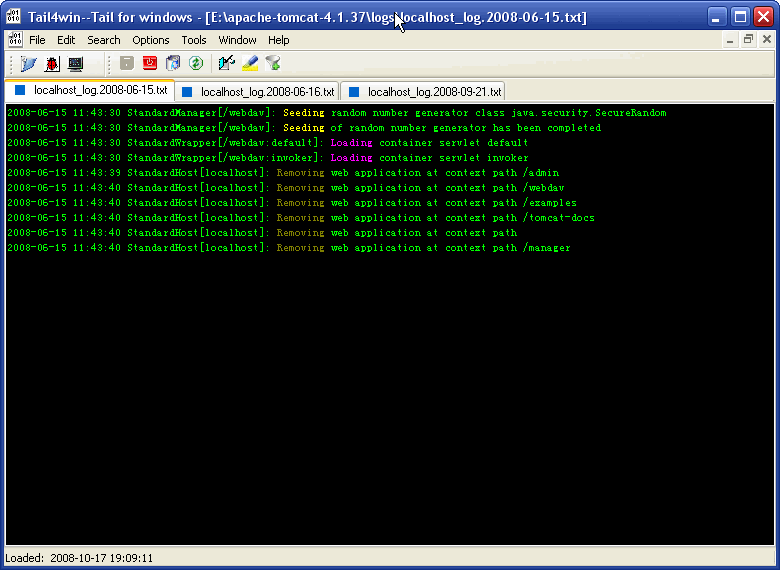780x570 pixels.
Task: Click the highlighter pen toolbar icon
Action: click(250, 63)
